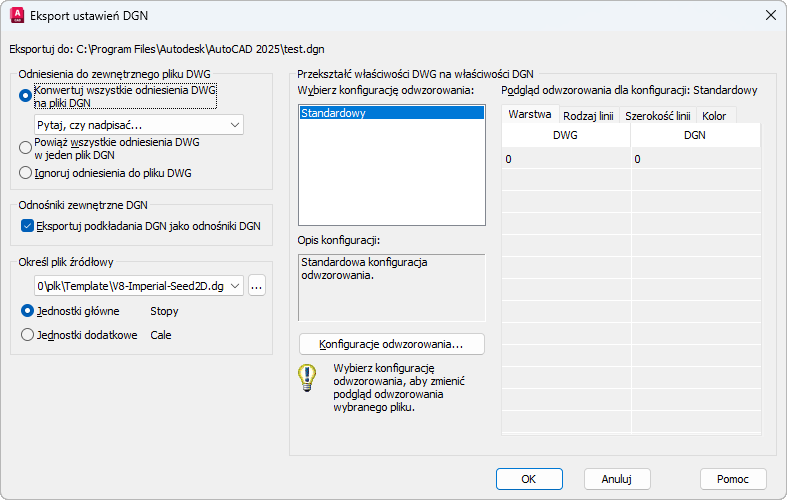Image resolution: width=787 pixels, height=500 pixels.
Task: Select 'Jednostki dodatkowe' radio button
Action: coord(27,335)
